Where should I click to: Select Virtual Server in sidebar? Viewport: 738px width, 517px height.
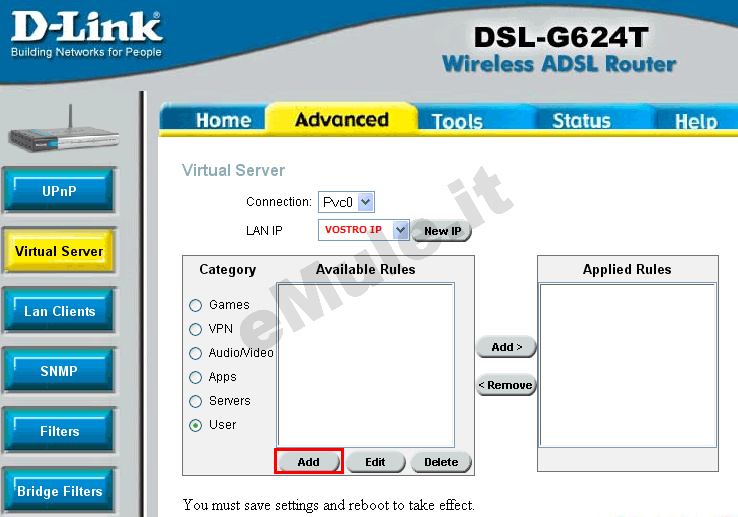[59, 250]
